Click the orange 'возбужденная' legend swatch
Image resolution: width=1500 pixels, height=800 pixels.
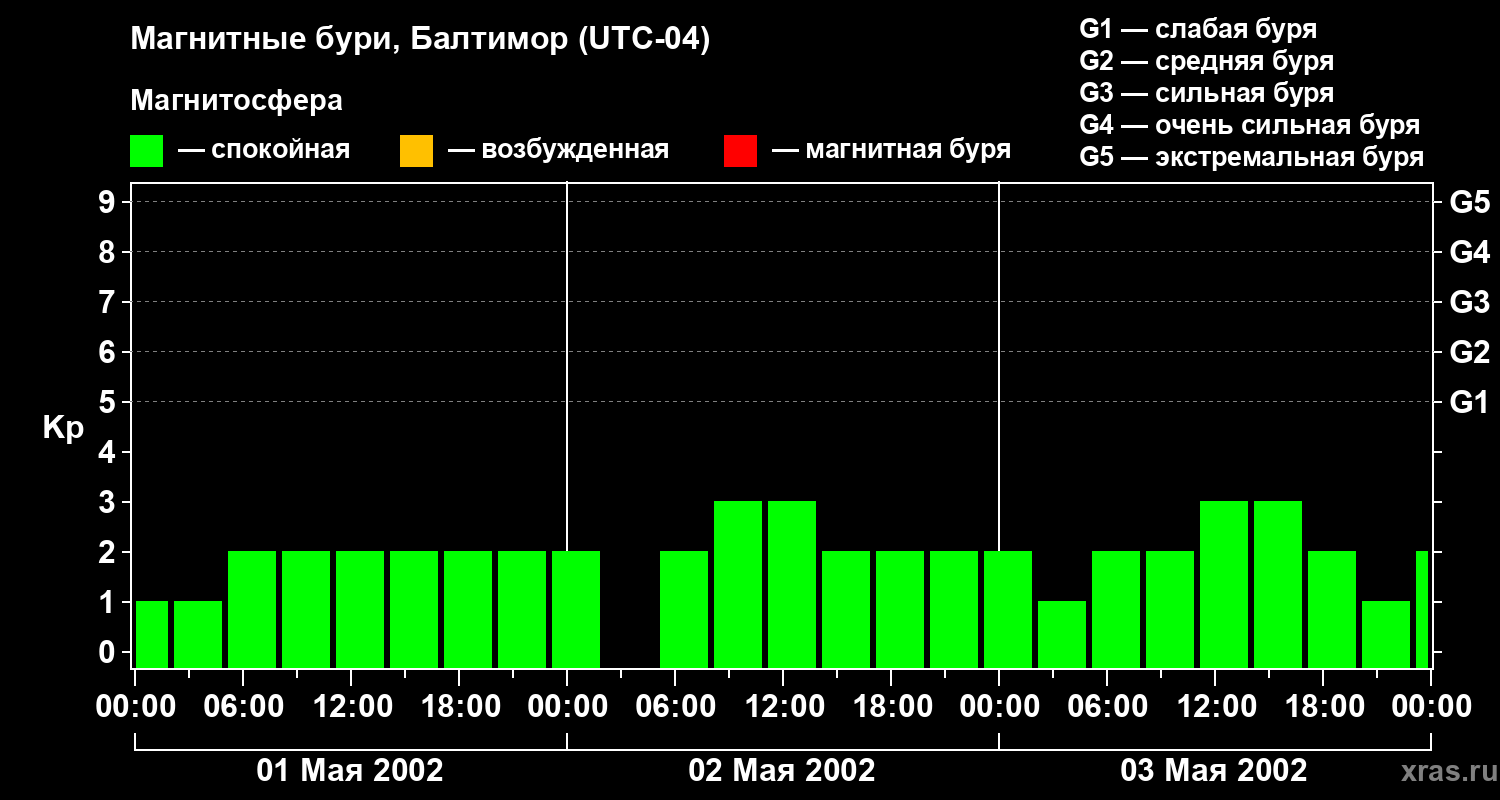tap(416, 151)
